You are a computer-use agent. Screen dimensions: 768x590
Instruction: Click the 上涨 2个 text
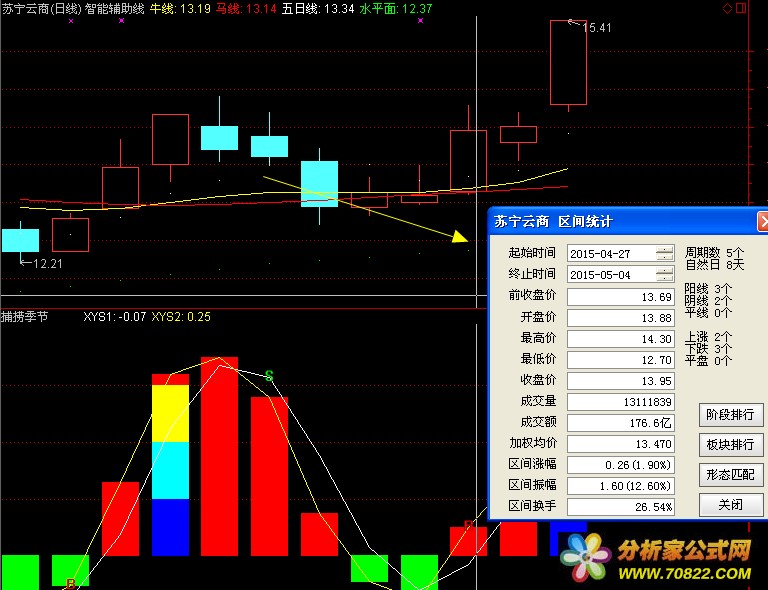[x=708, y=337]
